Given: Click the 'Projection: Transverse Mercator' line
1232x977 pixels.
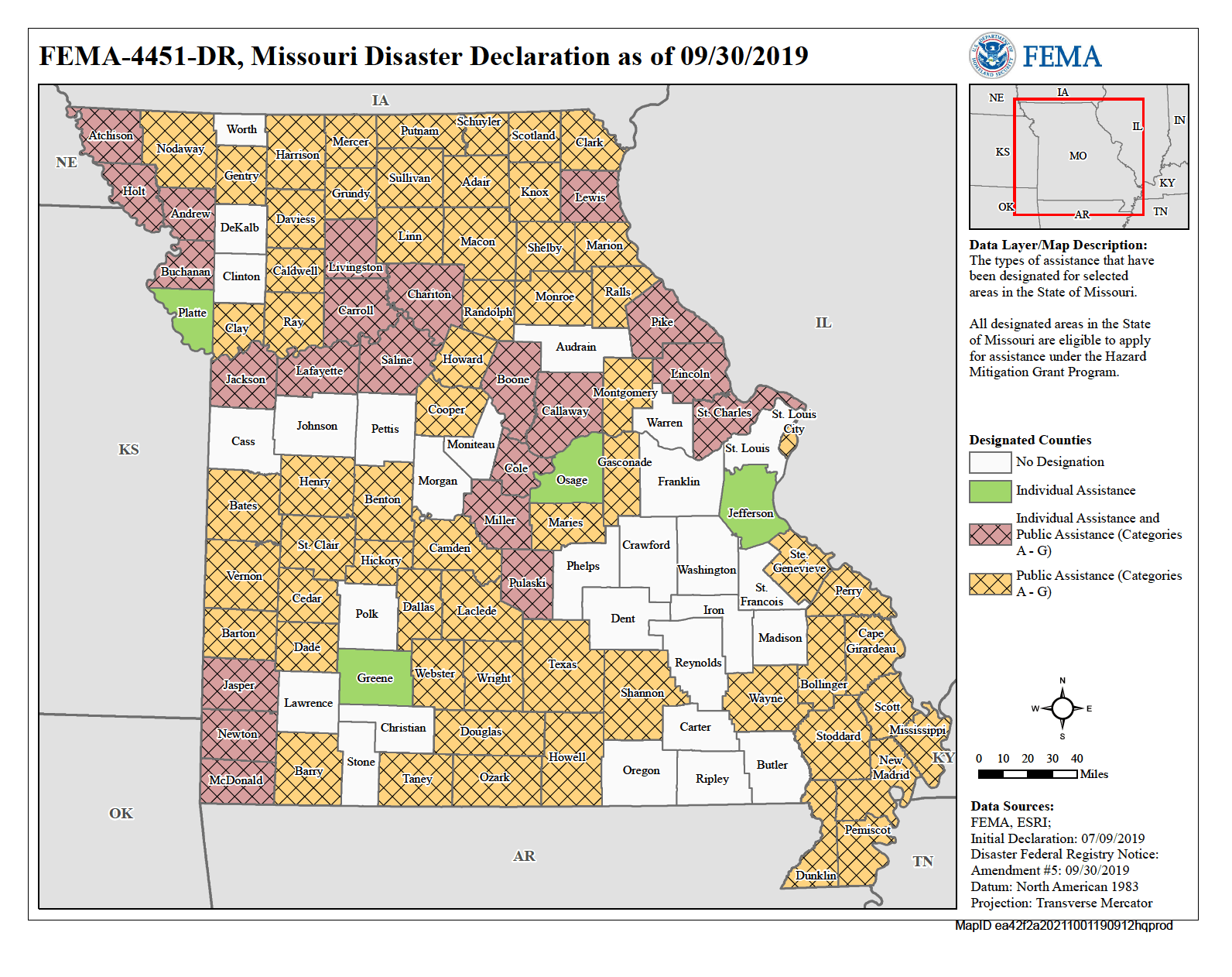Looking at the screenshot, I should click(1062, 903).
